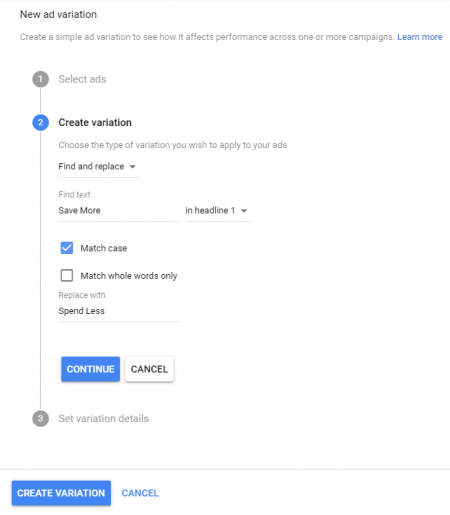Go to the Select ads step
The width and height of the screenshot is (450, 515).
coord(82,79)
